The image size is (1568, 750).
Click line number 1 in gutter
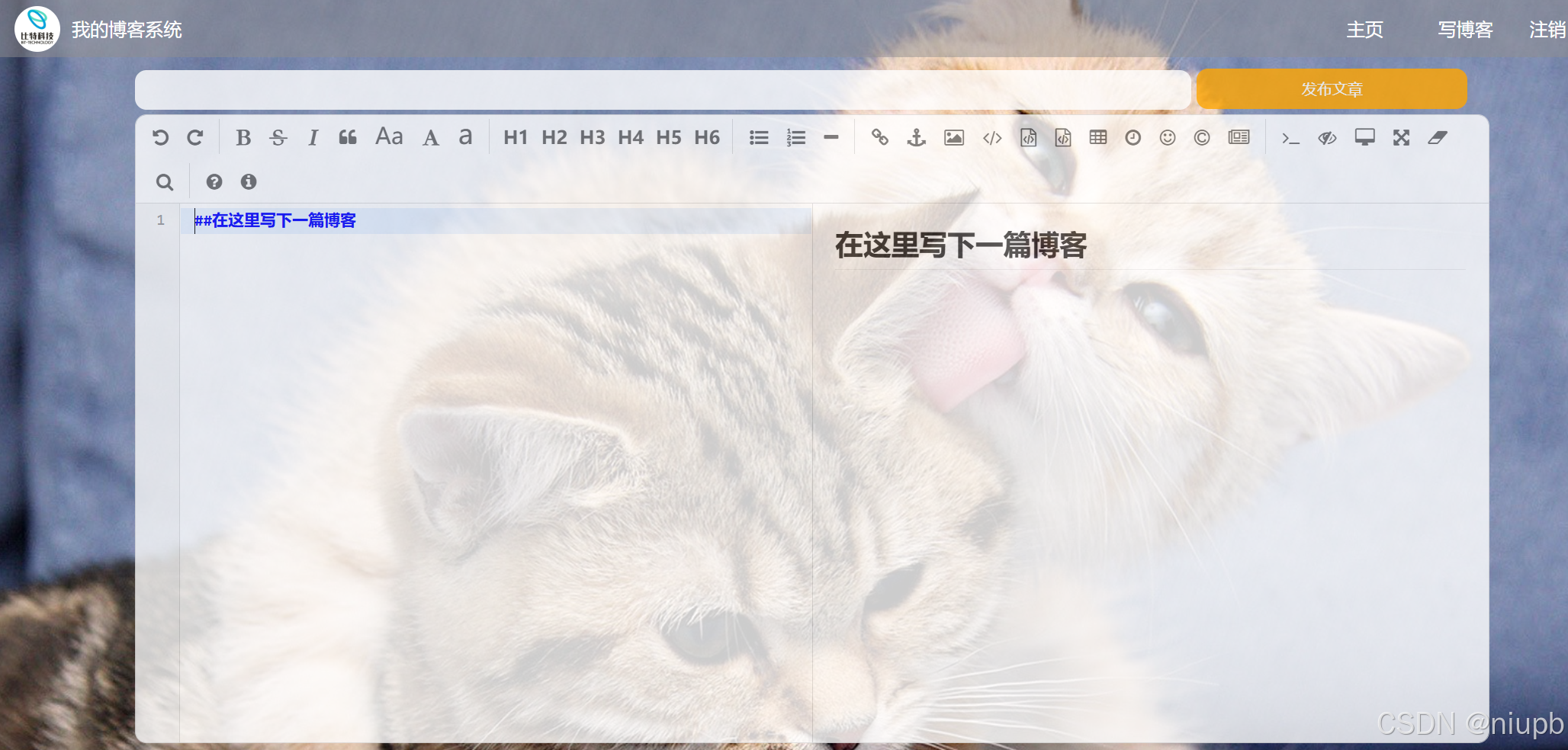(160, 220)
